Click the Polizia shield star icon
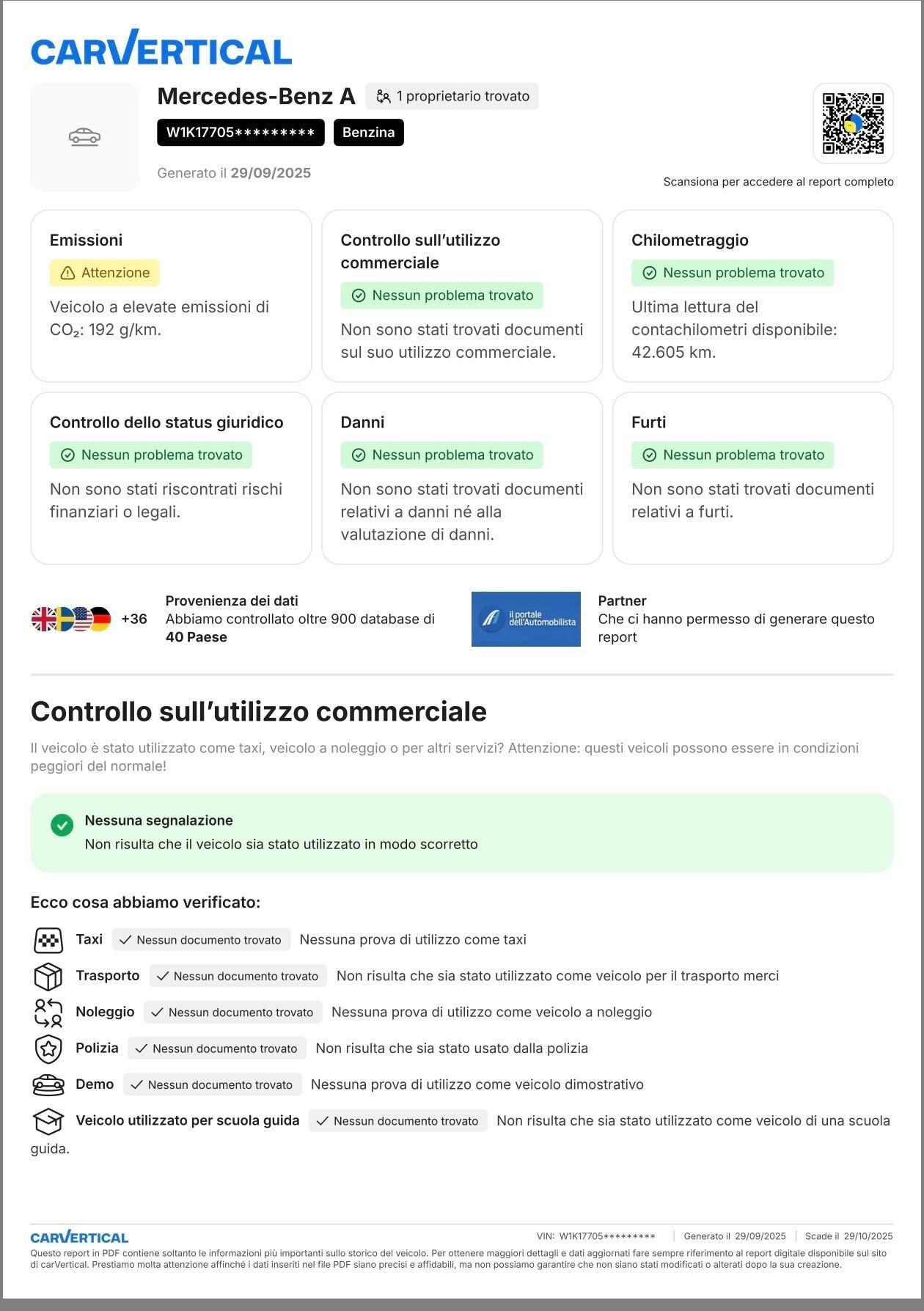Image resolution: width=924 pixels, height=1311 pixels. pos(48,1049)
